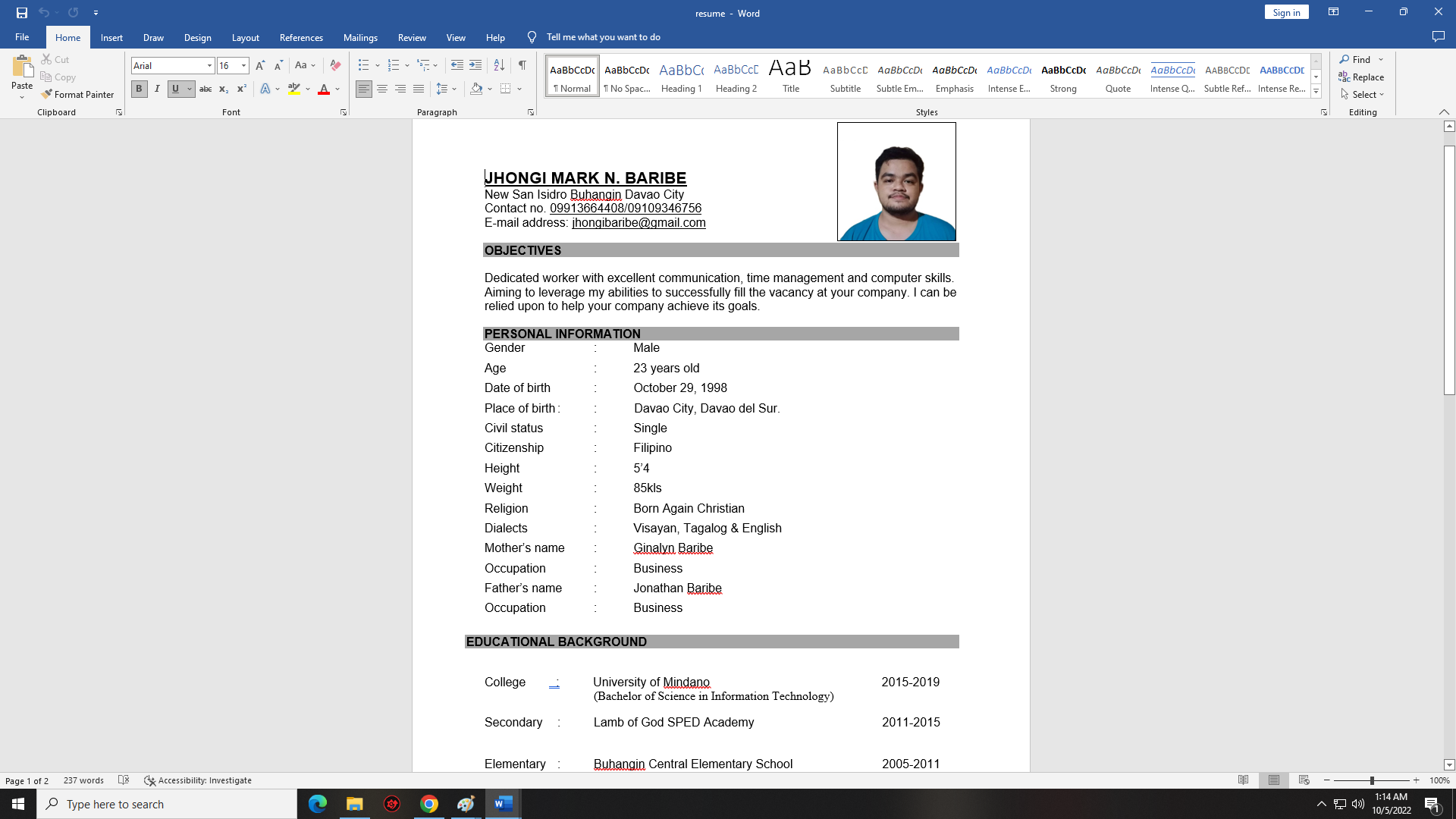Click the Sort paragraph icon
1456x819 pixels.
click(499, 65)
